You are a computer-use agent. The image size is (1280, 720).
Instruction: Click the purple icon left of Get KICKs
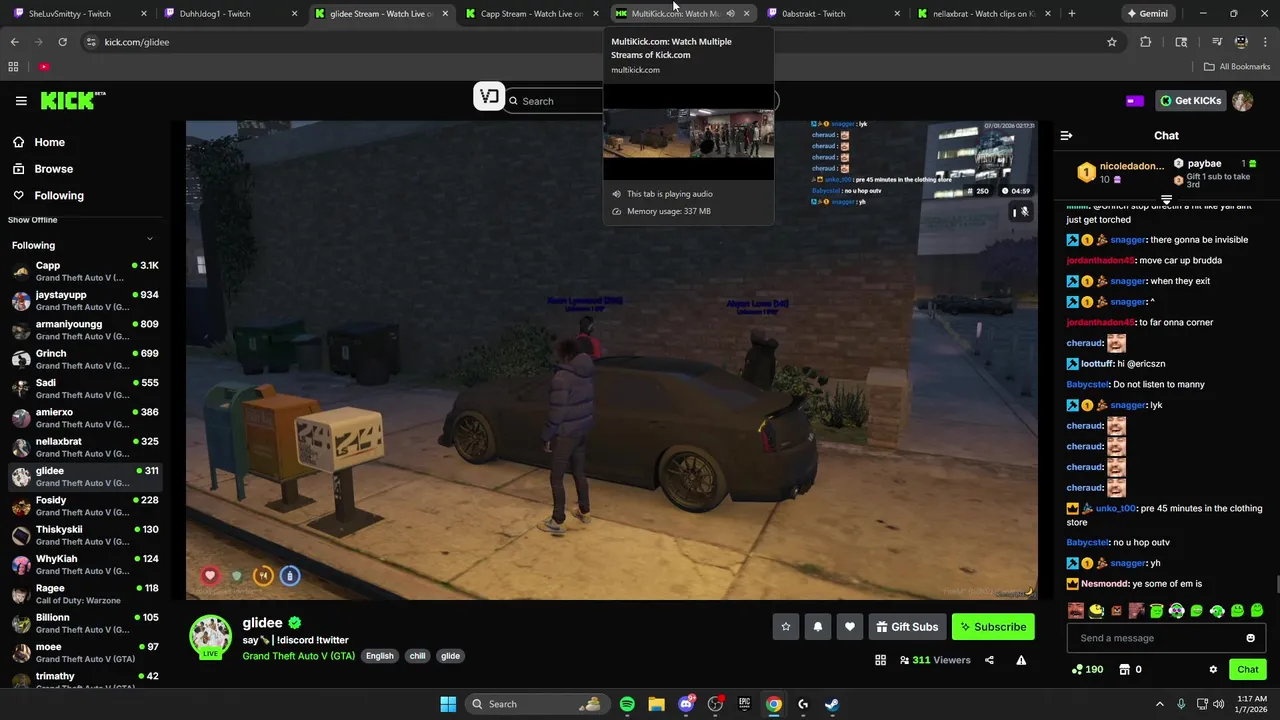(x=1135, y=101)
